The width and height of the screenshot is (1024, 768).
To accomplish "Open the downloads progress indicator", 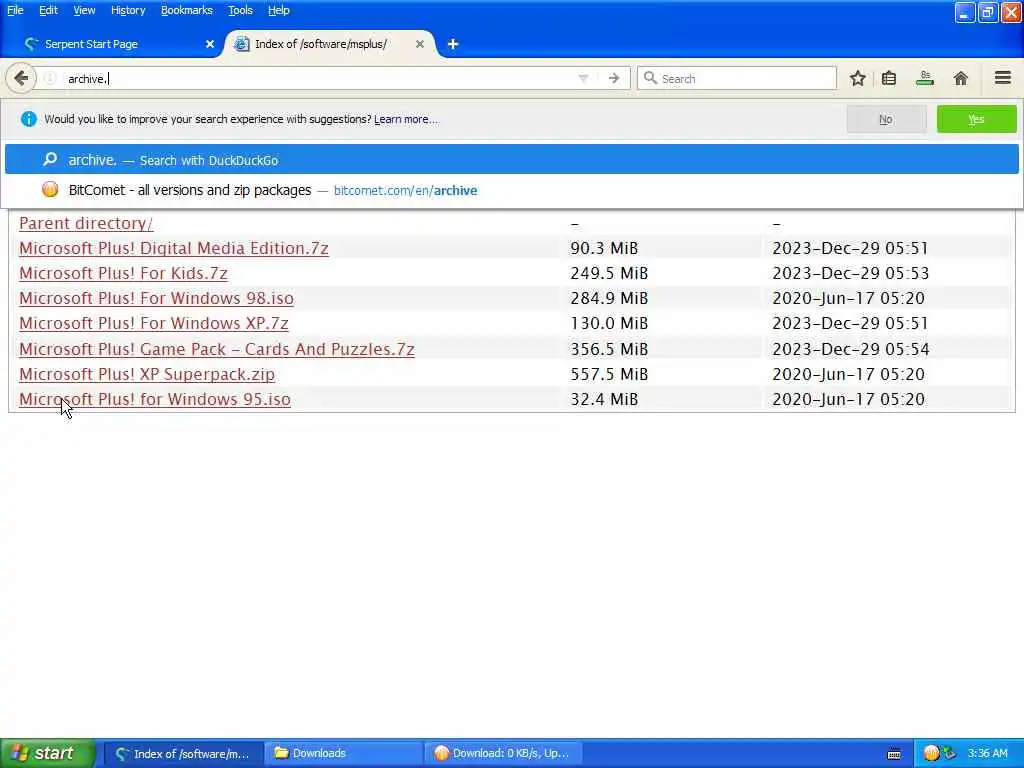I will tap(925, 78).
